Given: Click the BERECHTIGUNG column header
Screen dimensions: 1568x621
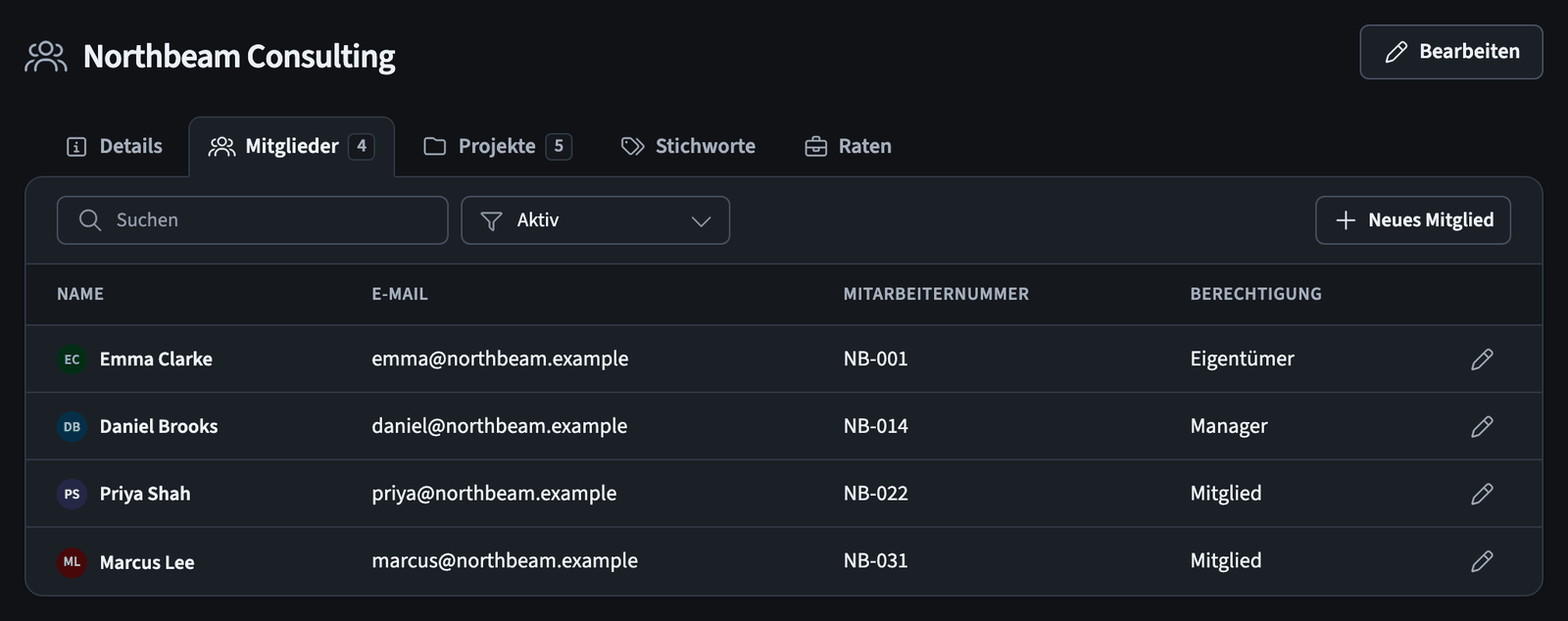Looking at the screenshot, I should pos(1255,294).
